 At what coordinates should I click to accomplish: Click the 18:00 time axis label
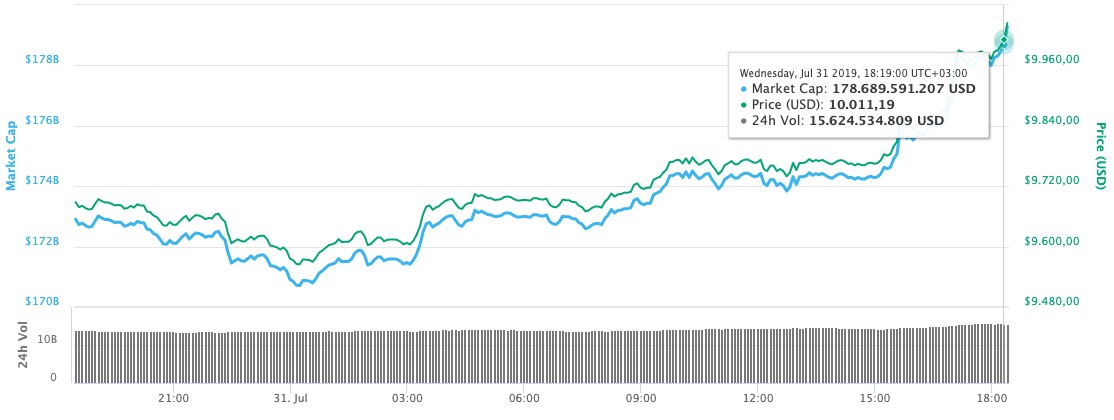tap(992, 398)
